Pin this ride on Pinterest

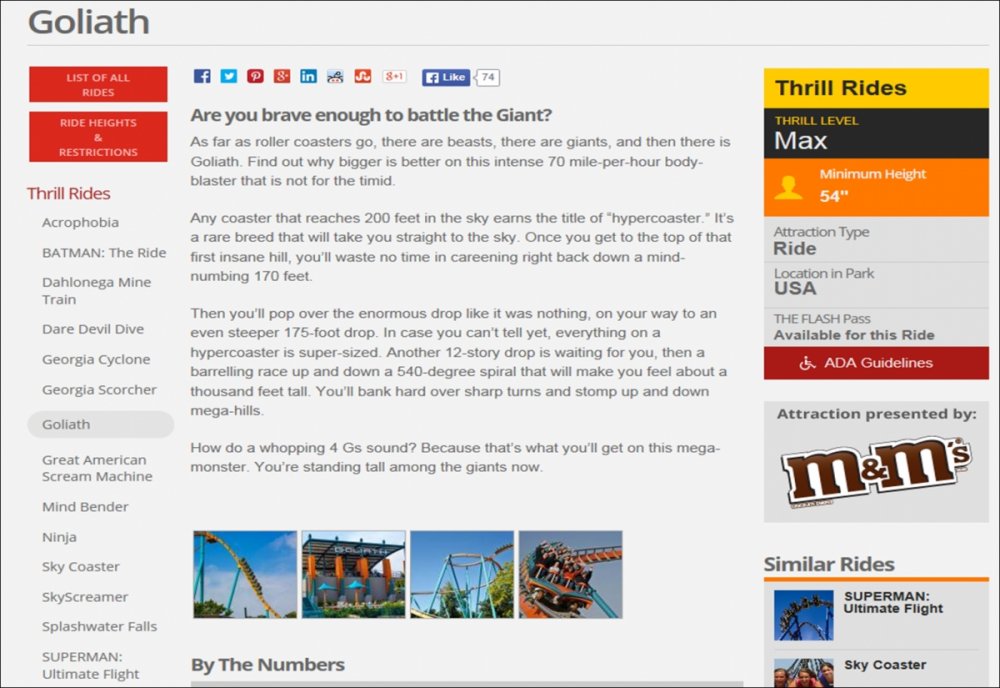(x=256, y=77)
